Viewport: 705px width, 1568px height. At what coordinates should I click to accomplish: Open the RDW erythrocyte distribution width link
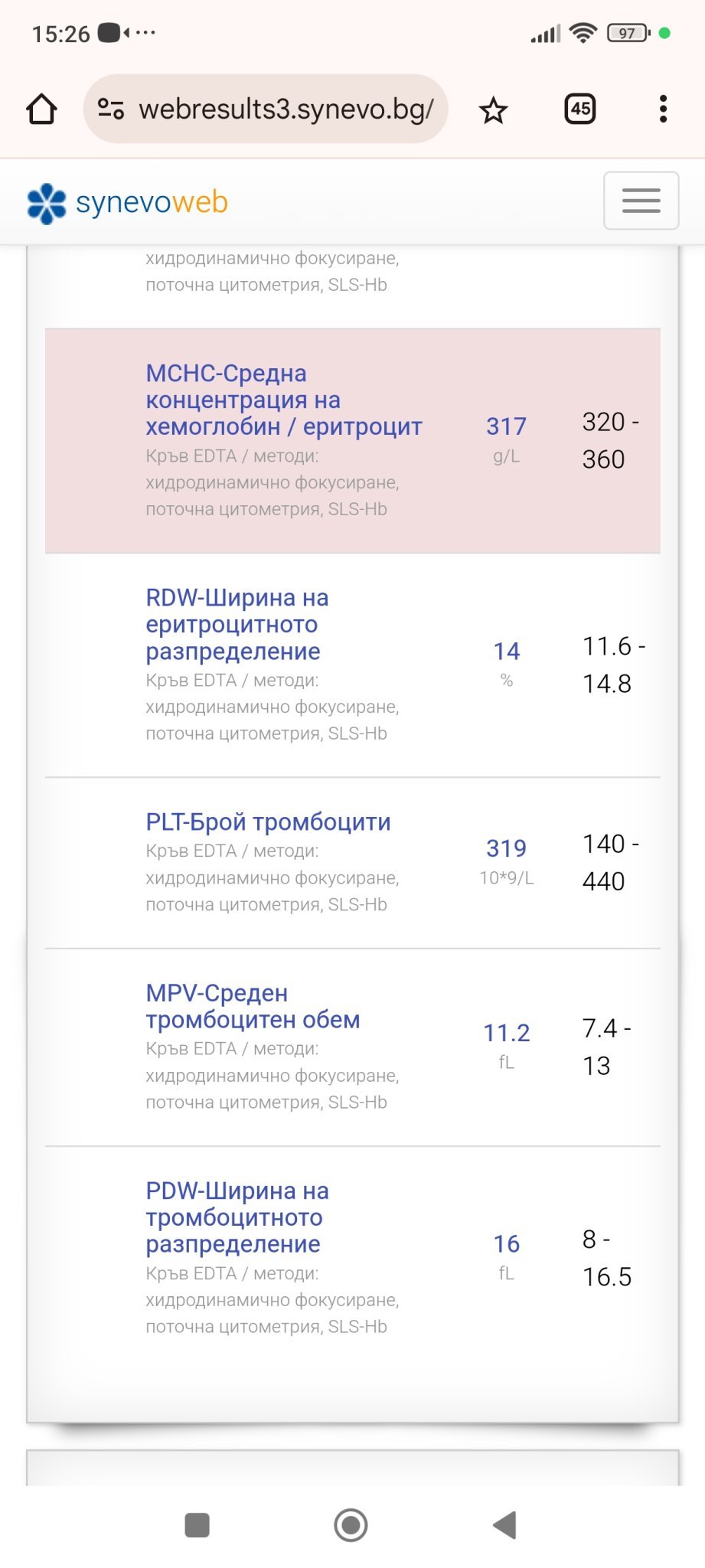click(x=237, y=624)
